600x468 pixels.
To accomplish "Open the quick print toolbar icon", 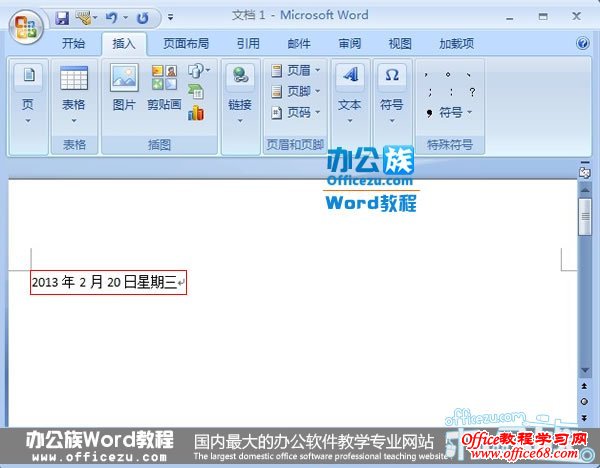I will [x=83, y=18].
